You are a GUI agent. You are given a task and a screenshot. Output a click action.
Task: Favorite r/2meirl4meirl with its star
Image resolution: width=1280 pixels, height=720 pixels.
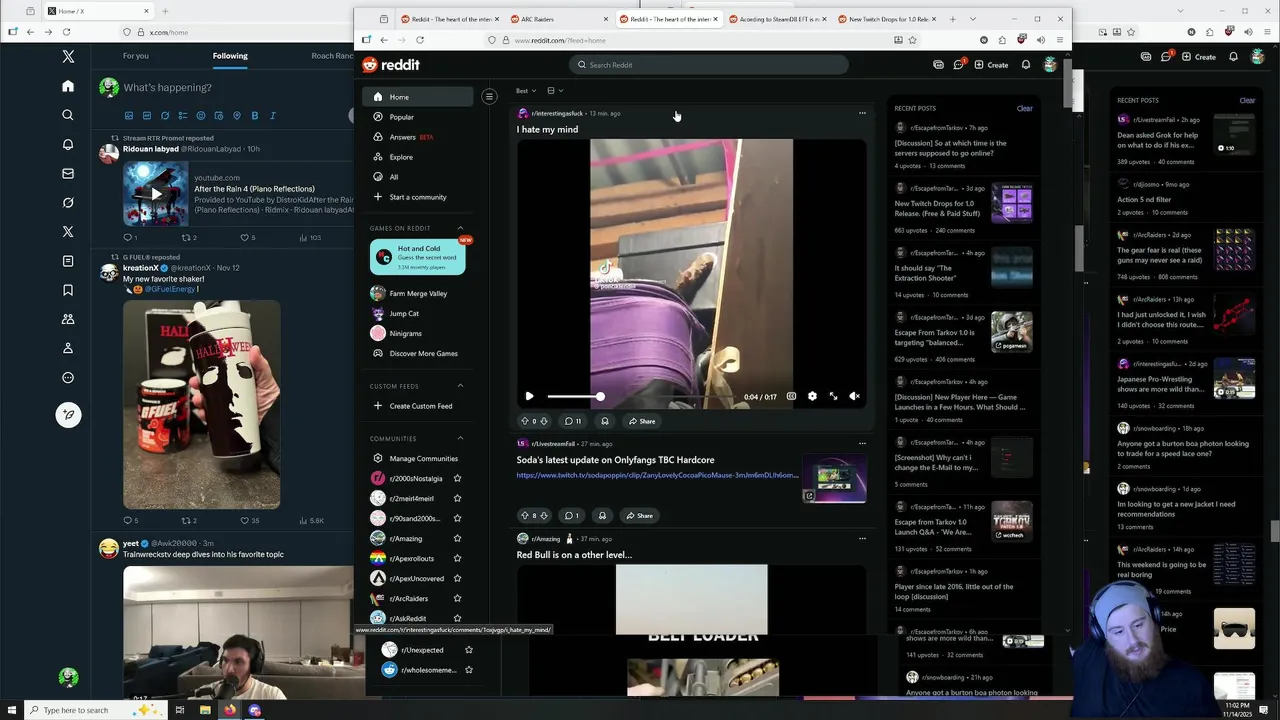click(457, 498)
